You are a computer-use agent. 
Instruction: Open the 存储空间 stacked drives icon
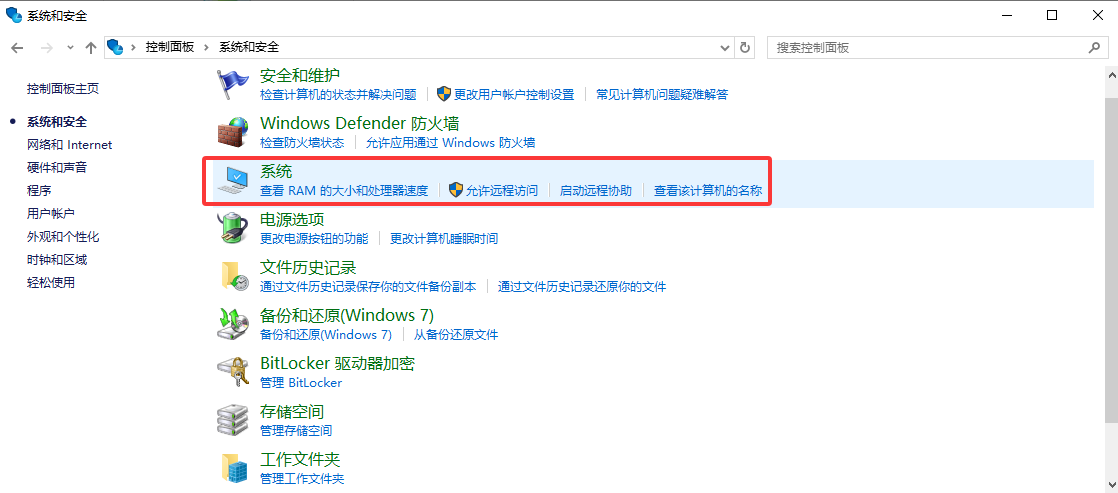233,421
